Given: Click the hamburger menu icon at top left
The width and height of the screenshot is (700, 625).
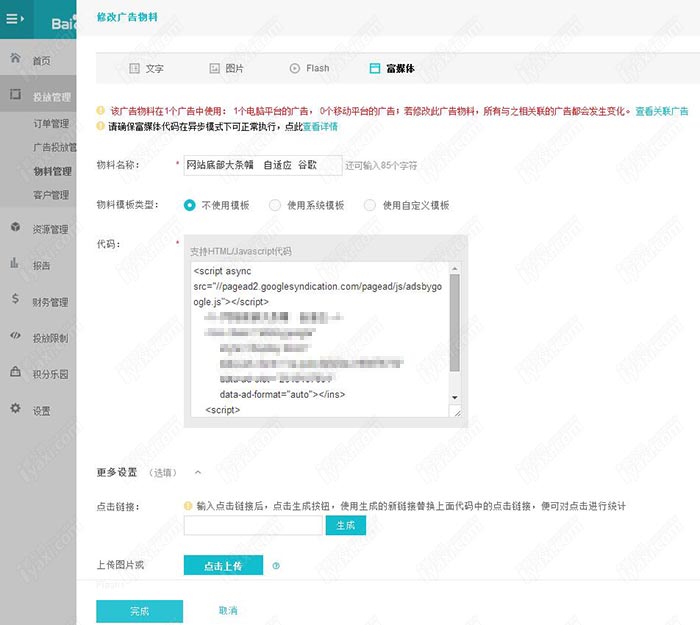Looking at the screenshot, I should [15, 18].
